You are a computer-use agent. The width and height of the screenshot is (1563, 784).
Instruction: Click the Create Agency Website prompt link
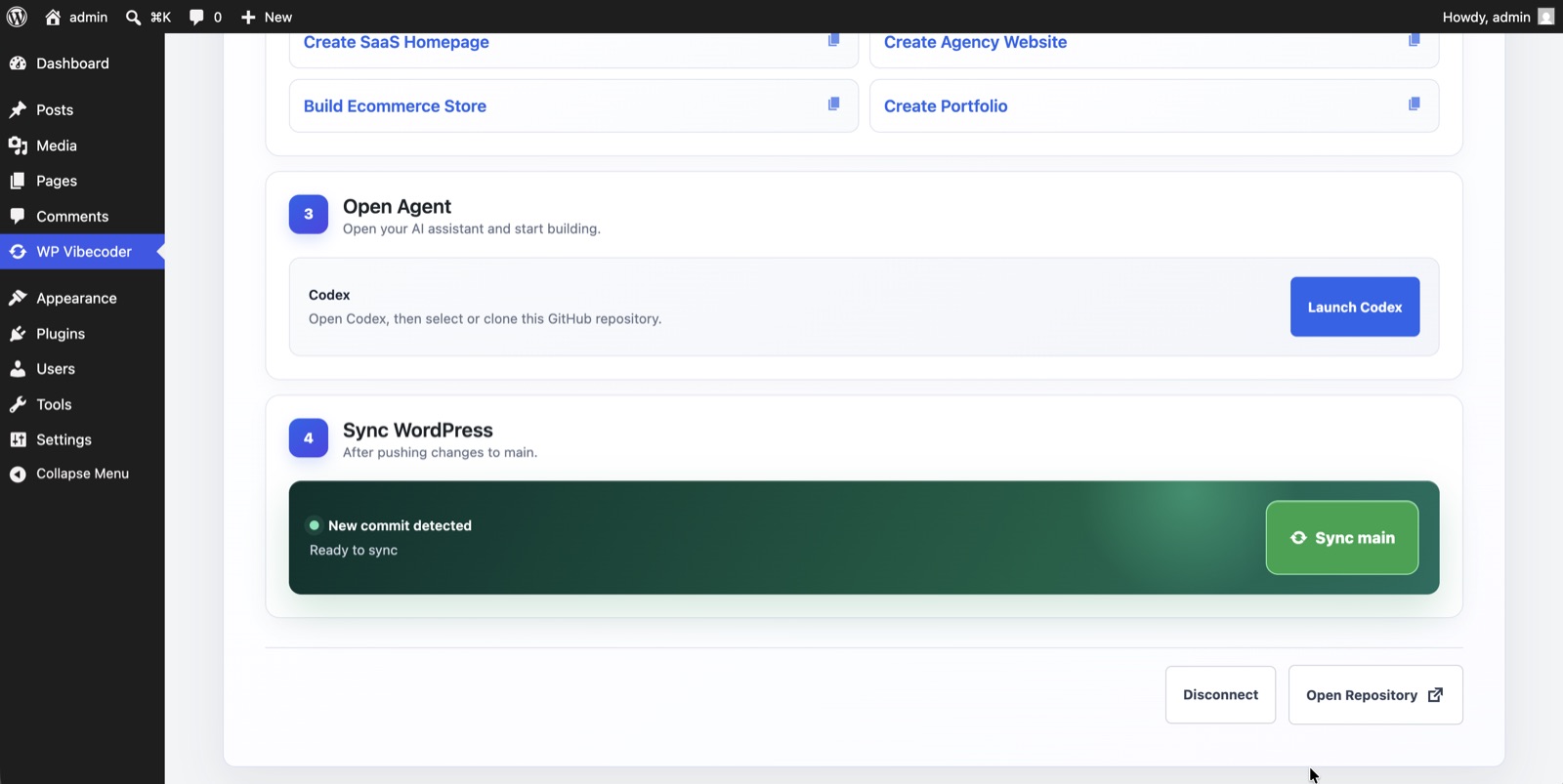975,42
